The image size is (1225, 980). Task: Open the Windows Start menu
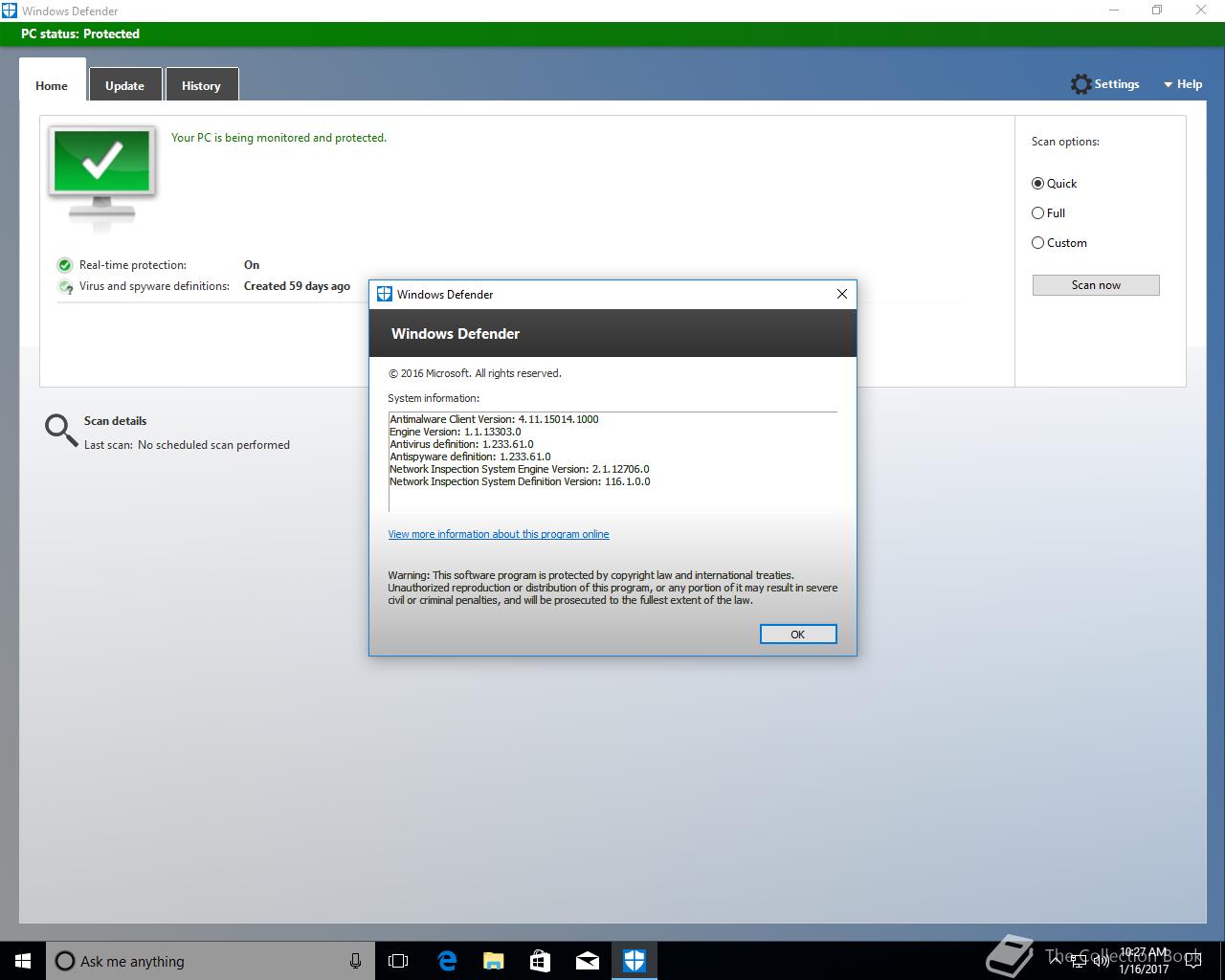pos(23,961)
